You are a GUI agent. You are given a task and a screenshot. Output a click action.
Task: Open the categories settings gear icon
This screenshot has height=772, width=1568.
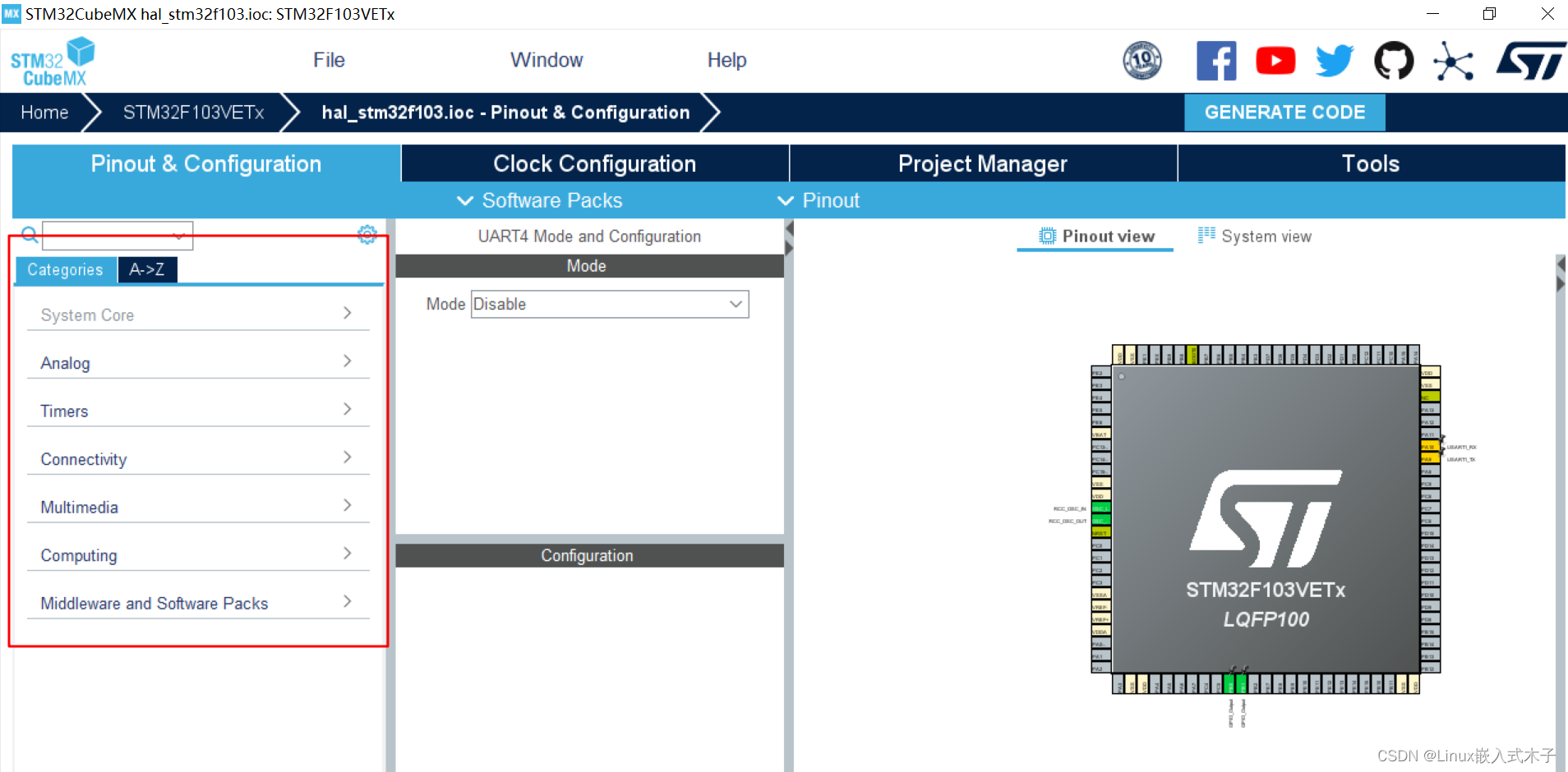[367, 235]
